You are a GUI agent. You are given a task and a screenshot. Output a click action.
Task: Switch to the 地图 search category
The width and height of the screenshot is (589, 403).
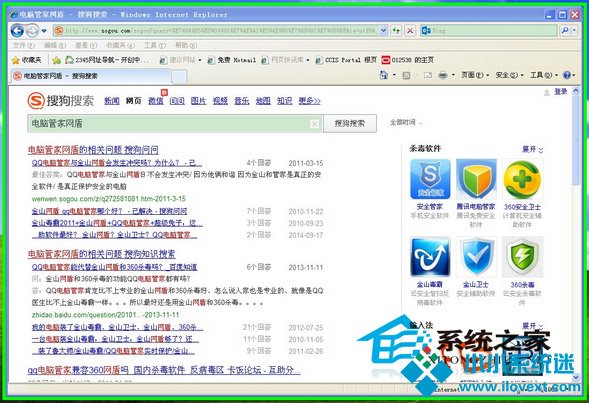263,101
